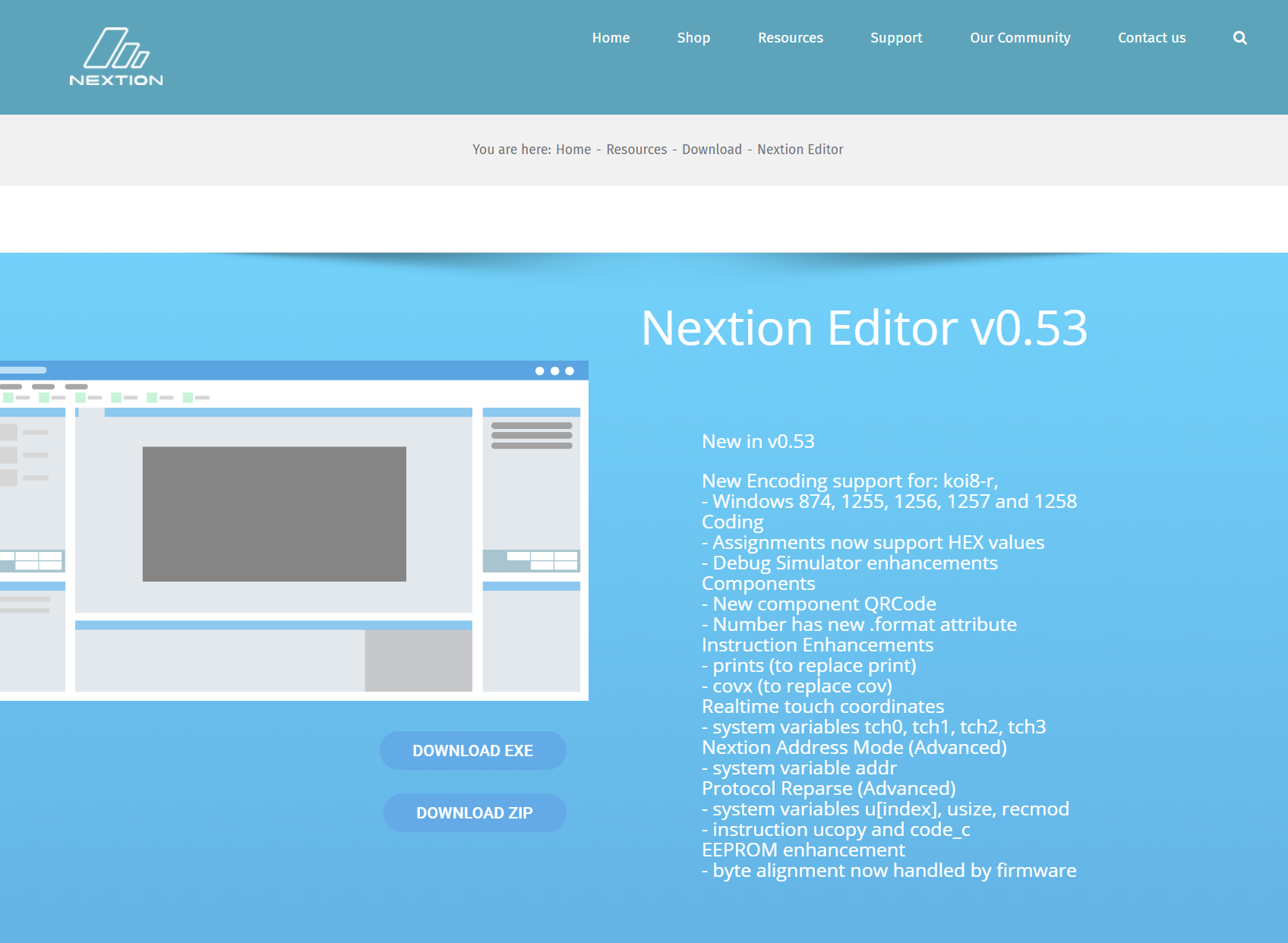Click 'New Encoding support for: koi8-r,' line
Image resolution: width=1288 pixels, height=943 pixels.
[850, 481]
